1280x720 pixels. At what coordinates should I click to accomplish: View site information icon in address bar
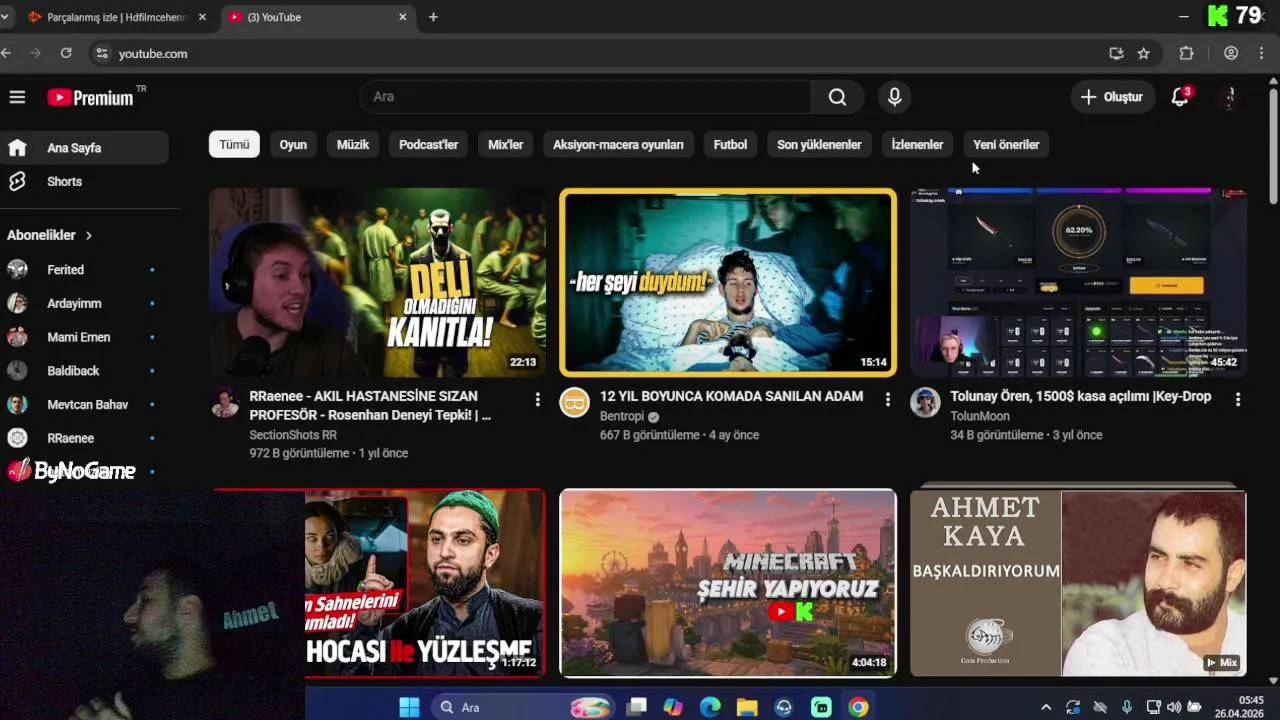tap(101, 53)
